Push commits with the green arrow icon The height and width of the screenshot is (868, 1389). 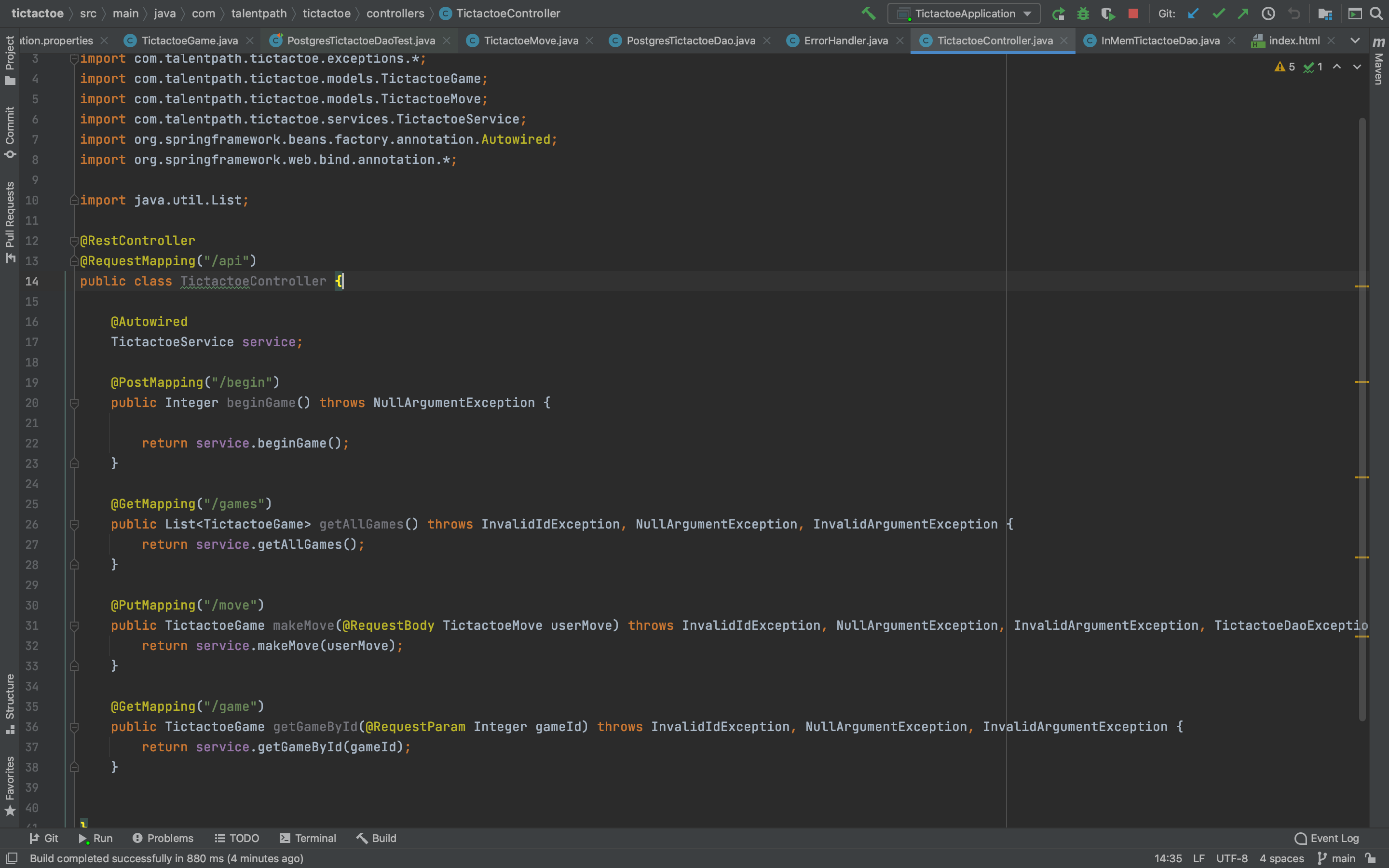tap(1243, 13)
